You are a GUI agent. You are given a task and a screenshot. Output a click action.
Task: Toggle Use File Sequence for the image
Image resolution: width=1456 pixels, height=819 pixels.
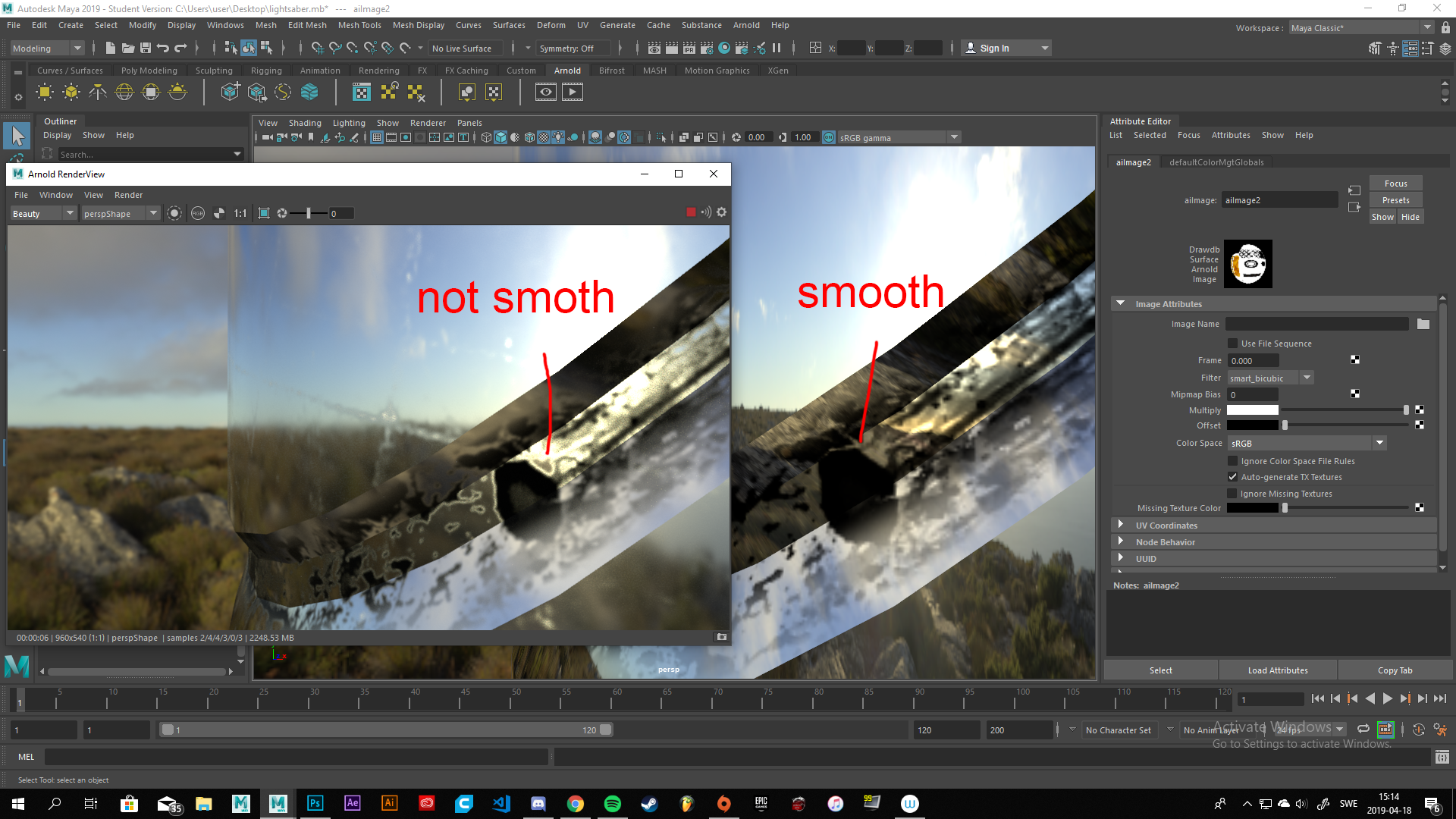[1233, 343]
